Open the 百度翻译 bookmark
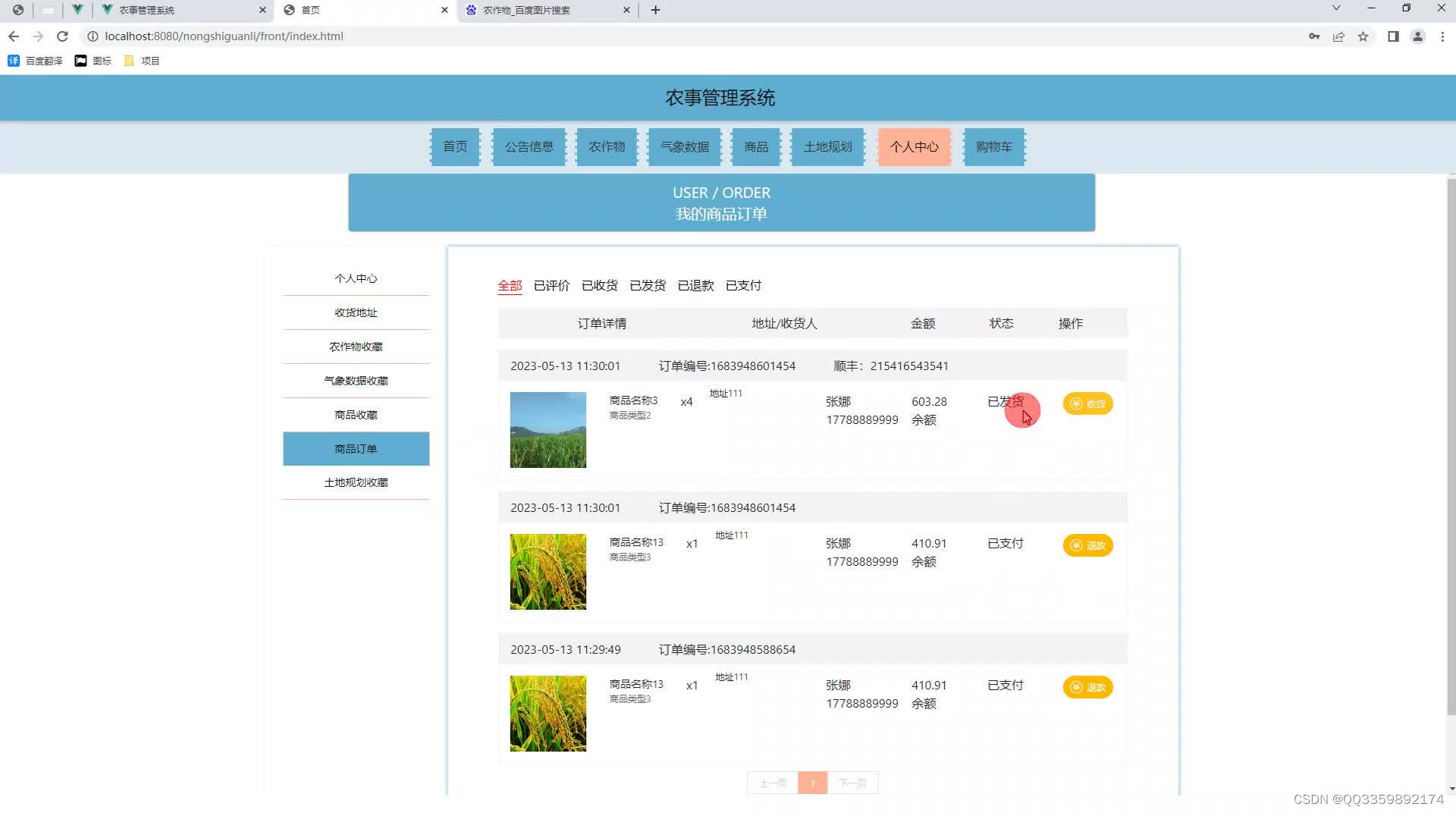 (x=35, y=61)
